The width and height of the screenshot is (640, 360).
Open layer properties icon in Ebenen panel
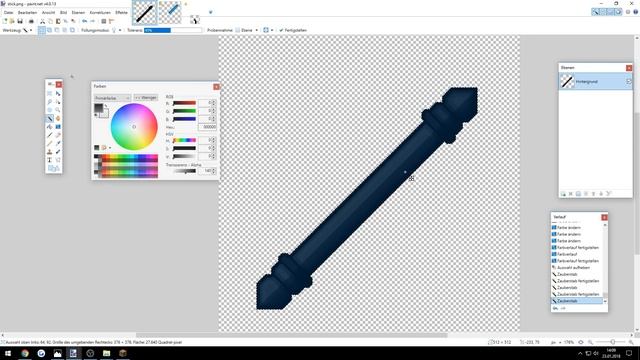coord(609,194)
